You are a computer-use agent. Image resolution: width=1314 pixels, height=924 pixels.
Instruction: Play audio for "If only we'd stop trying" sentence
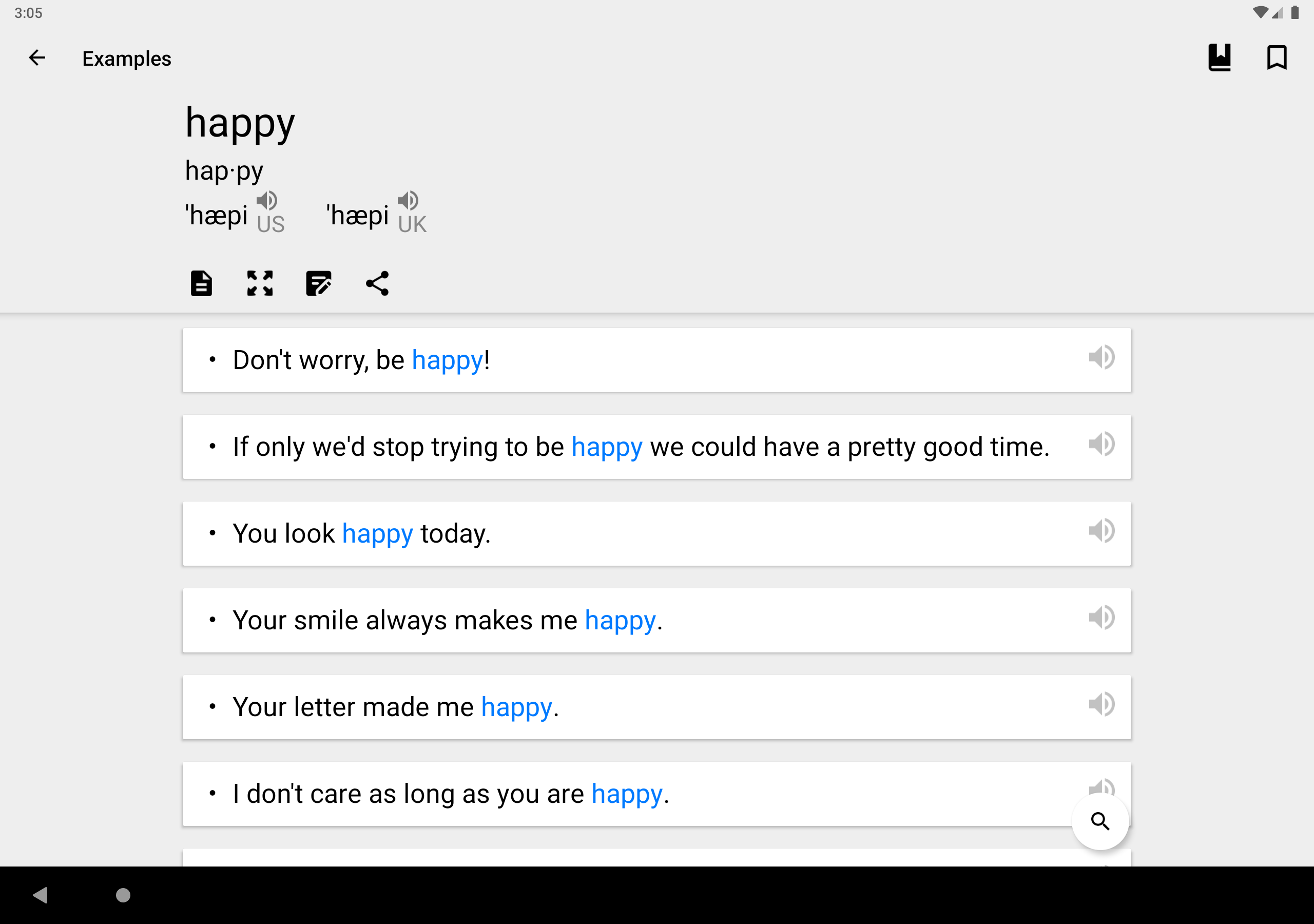(x=1101, y=444)
